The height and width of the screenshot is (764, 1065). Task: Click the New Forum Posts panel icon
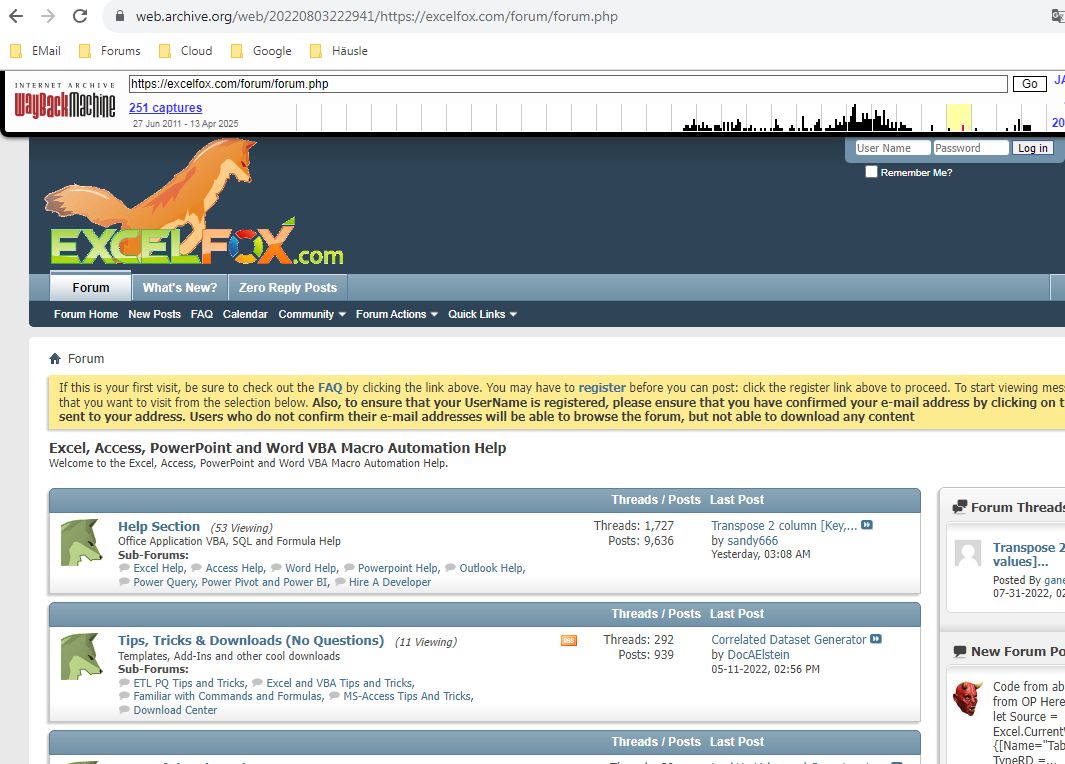coord(960,651)
